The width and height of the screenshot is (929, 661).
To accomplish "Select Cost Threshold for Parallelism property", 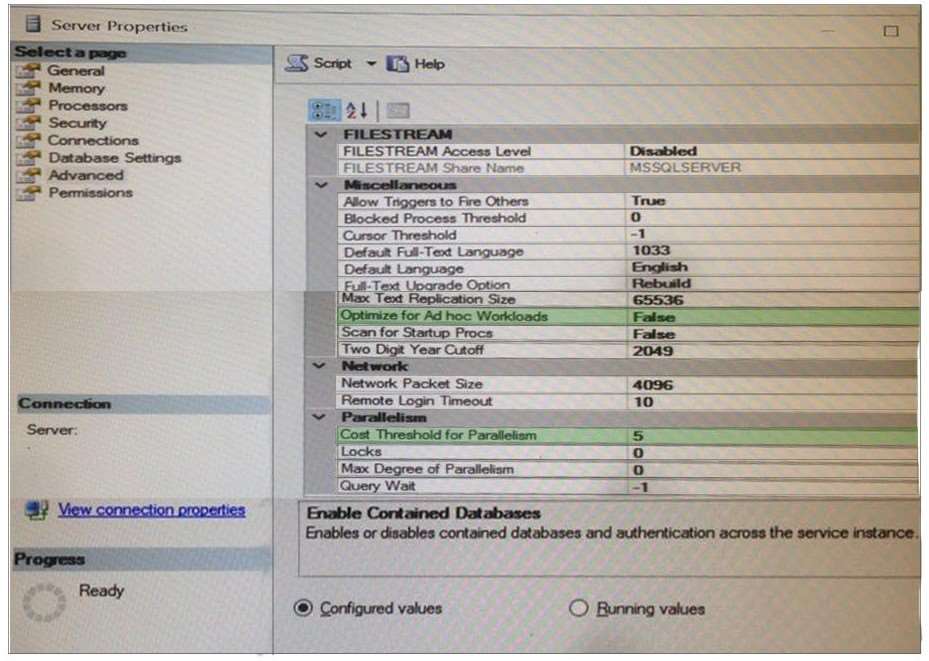I will point(627,435).
